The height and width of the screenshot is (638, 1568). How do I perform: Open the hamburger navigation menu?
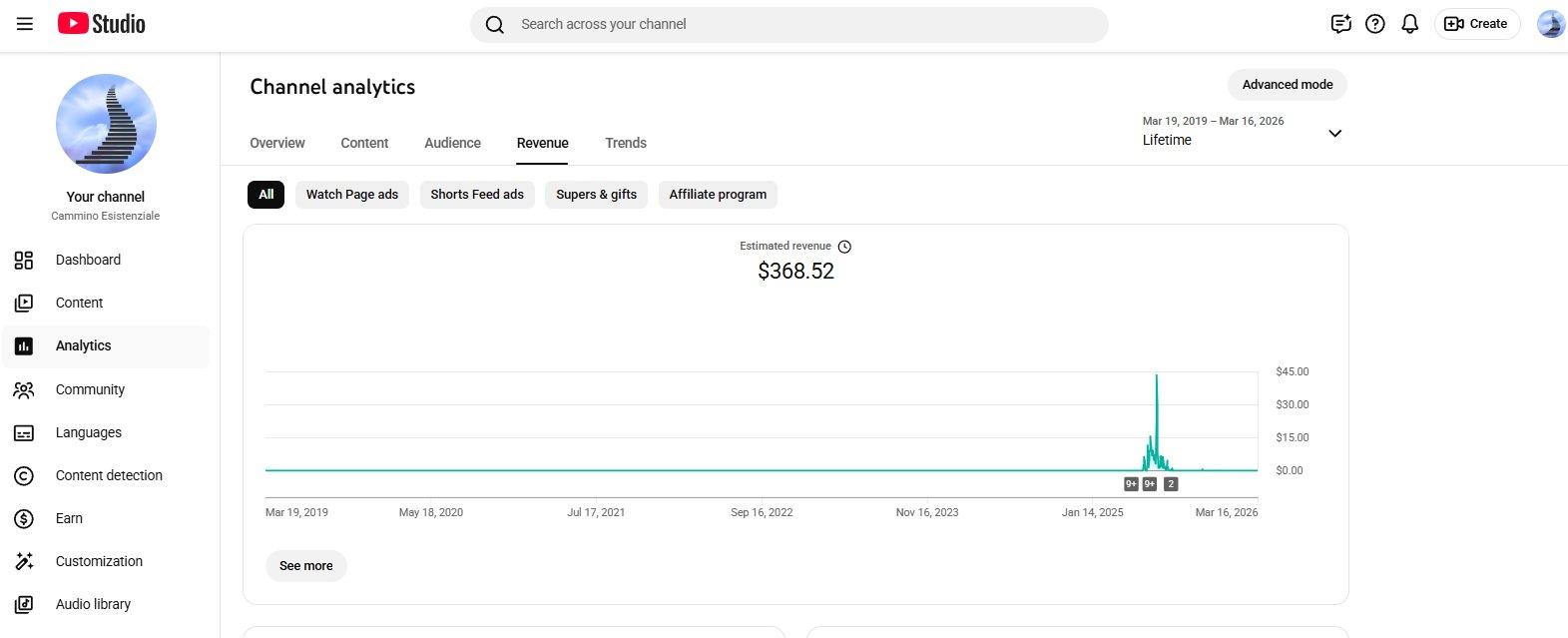(25, 24)
